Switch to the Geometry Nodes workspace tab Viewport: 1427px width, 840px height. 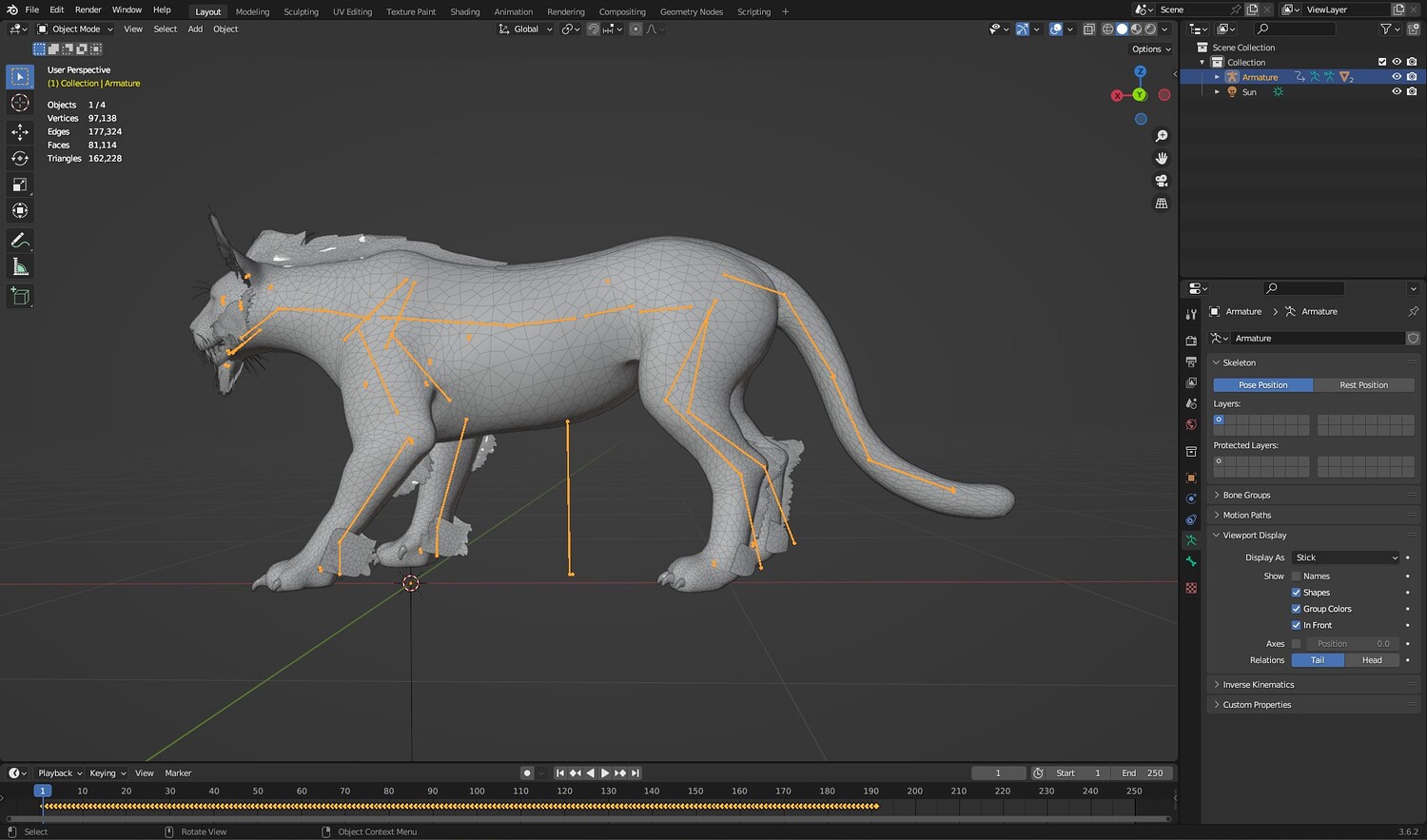point(692,11)
